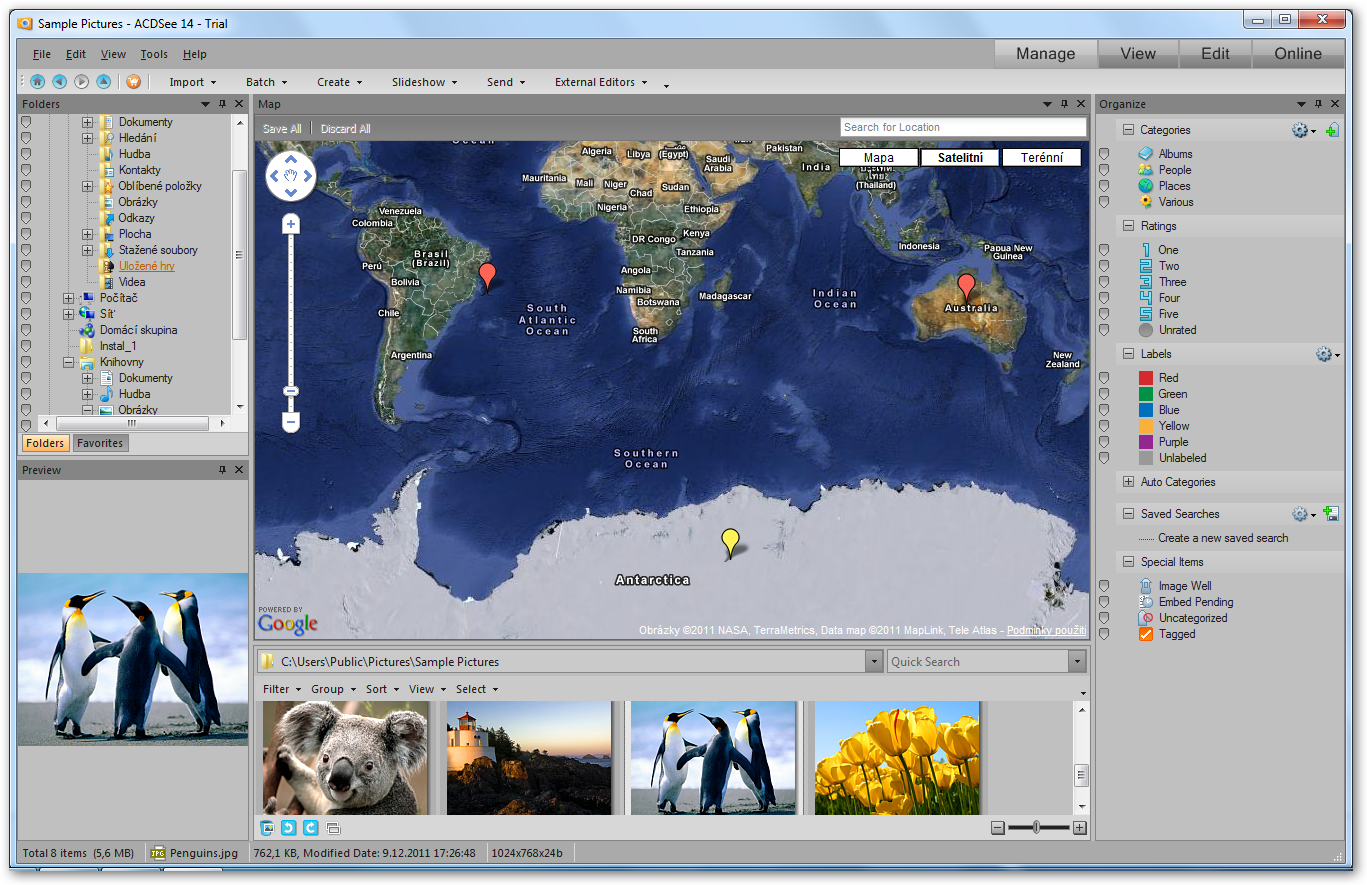
Task: Open the Podmínky použití link
Action: pos(1046,630)
